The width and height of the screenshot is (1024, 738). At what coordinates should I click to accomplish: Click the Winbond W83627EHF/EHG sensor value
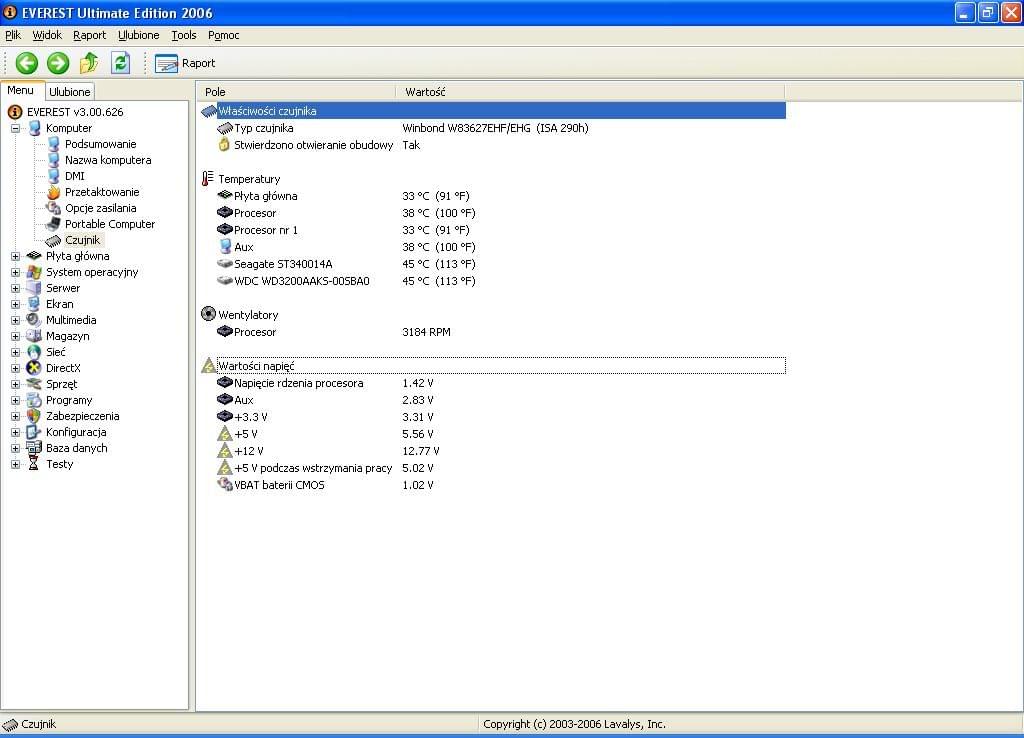[496, 128]
